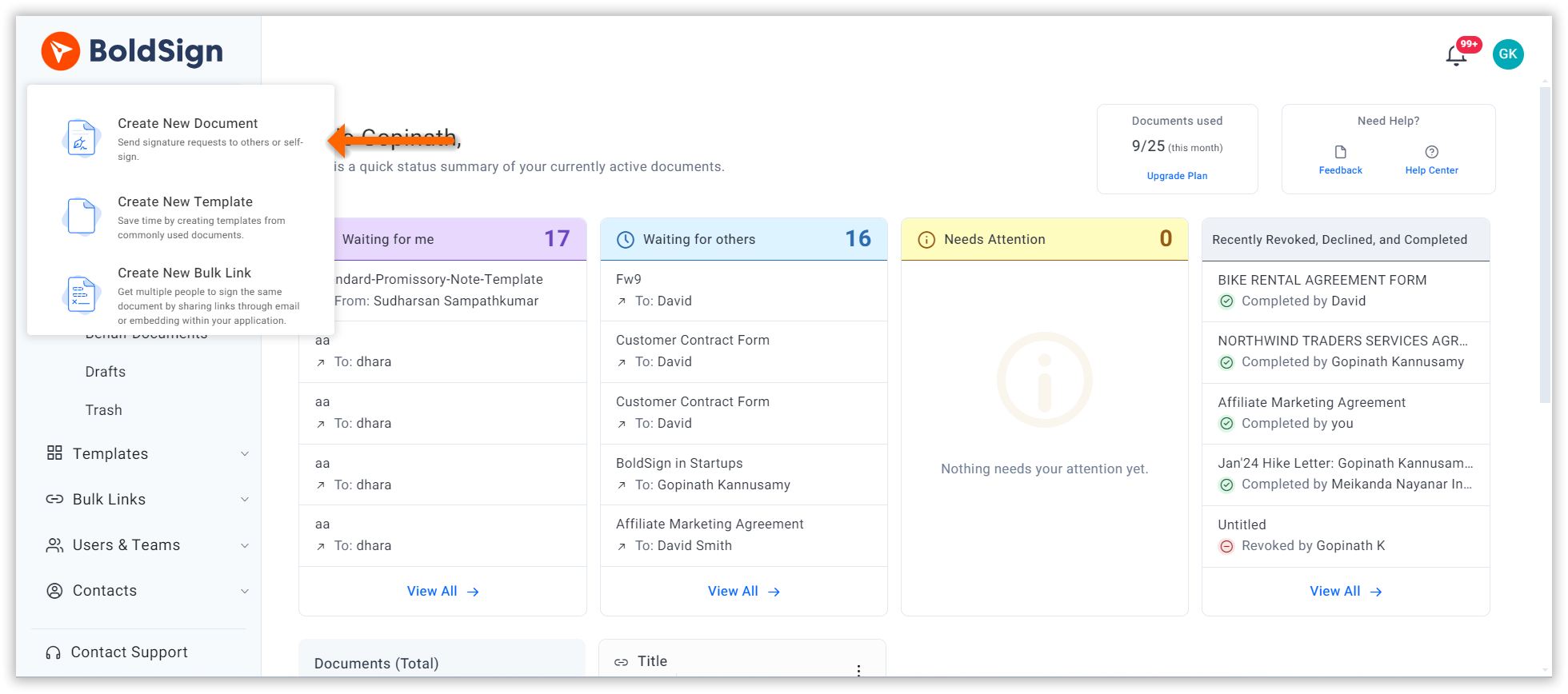Expand the Templates menu chevron

pyautogui.click(x=245, y=454)
